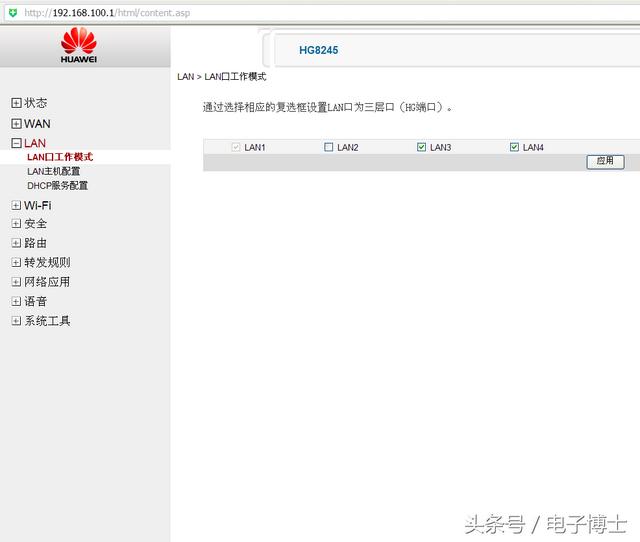Open the 系统工具 menu label
640x542 pixels.
click(x=47, y=321)
